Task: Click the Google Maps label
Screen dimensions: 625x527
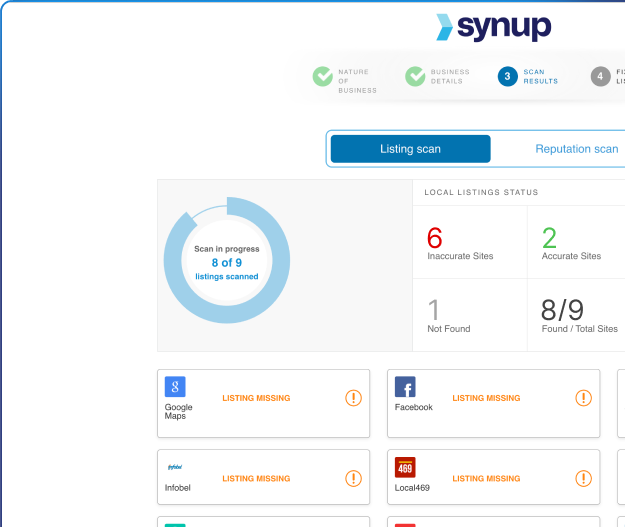Action: point(179,411)
